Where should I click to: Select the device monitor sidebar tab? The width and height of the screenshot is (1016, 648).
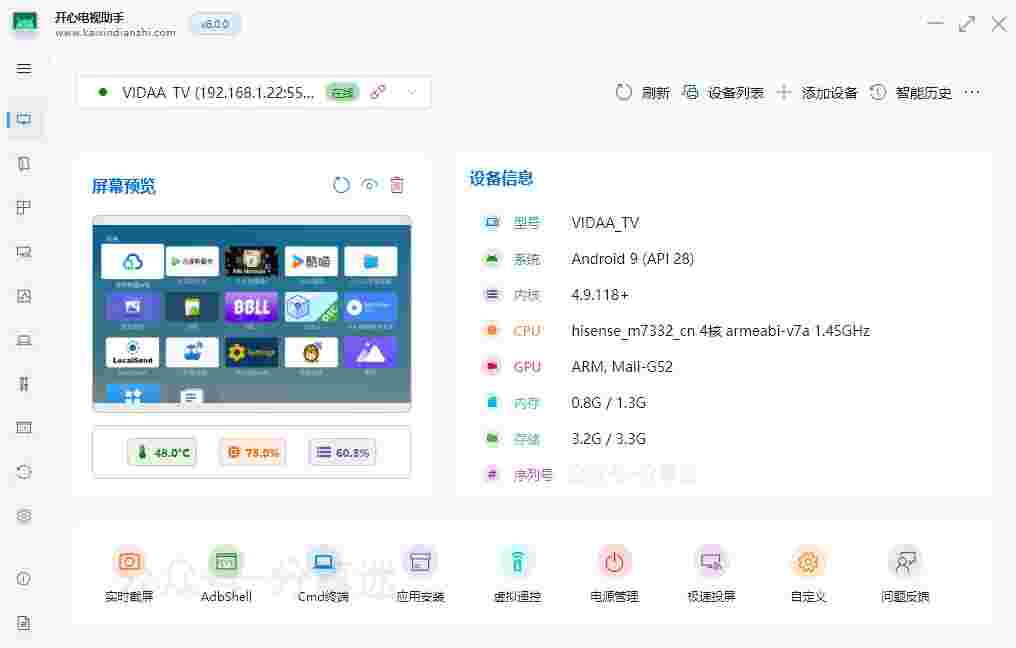[x=24, y=120]
